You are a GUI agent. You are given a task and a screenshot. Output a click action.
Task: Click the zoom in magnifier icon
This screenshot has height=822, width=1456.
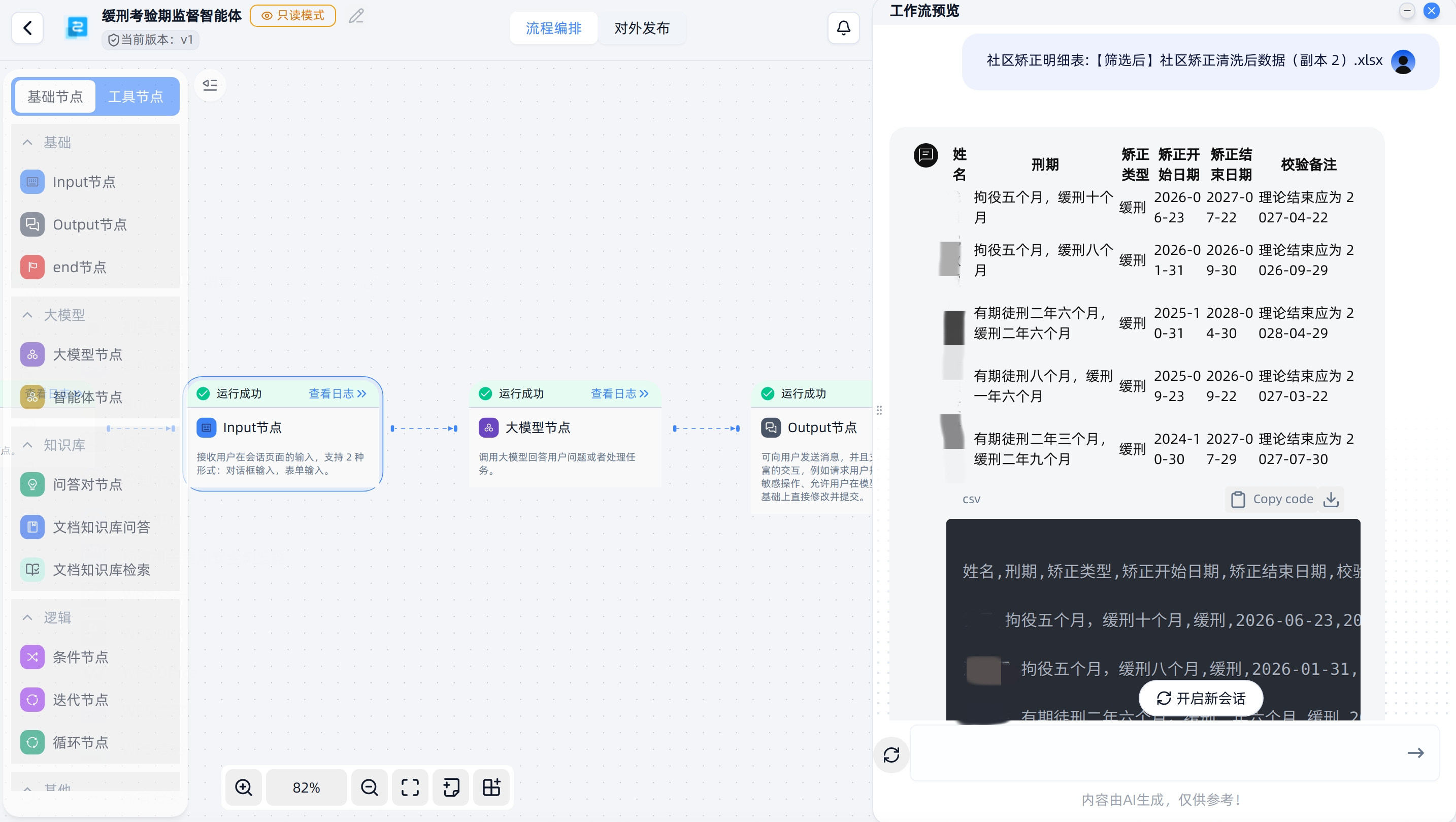[244, 787]
